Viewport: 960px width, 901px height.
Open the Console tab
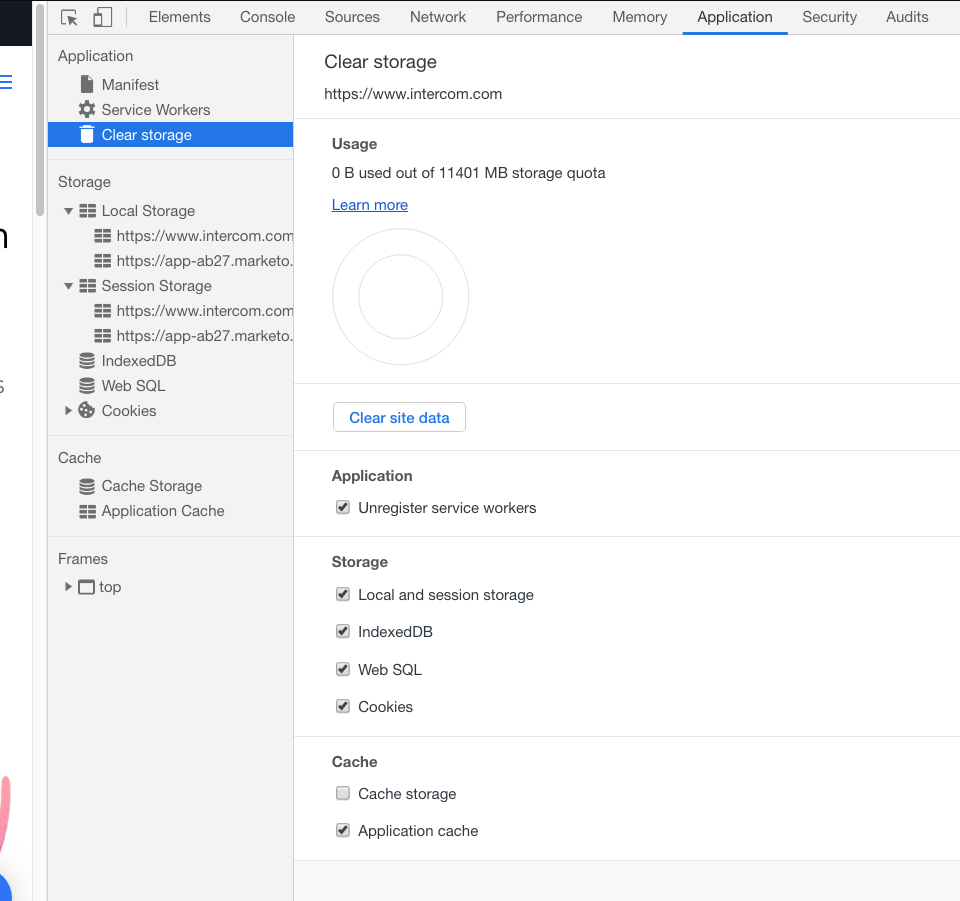click(268, 17)
